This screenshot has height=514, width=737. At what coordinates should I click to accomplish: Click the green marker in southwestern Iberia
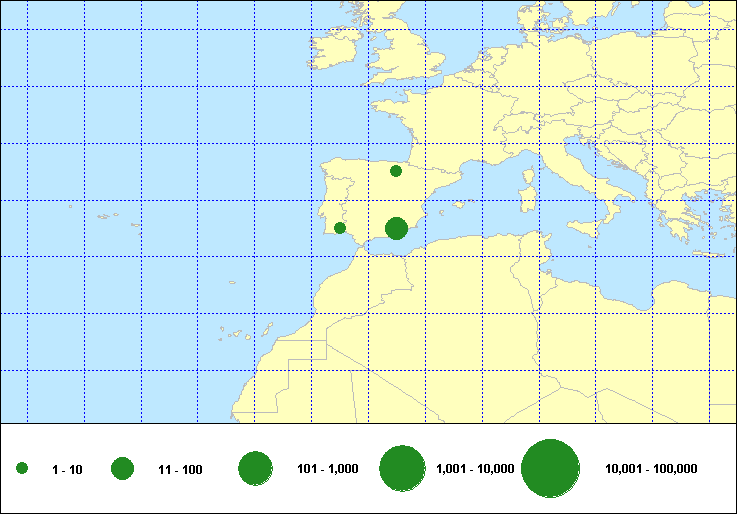coord(340,228)
